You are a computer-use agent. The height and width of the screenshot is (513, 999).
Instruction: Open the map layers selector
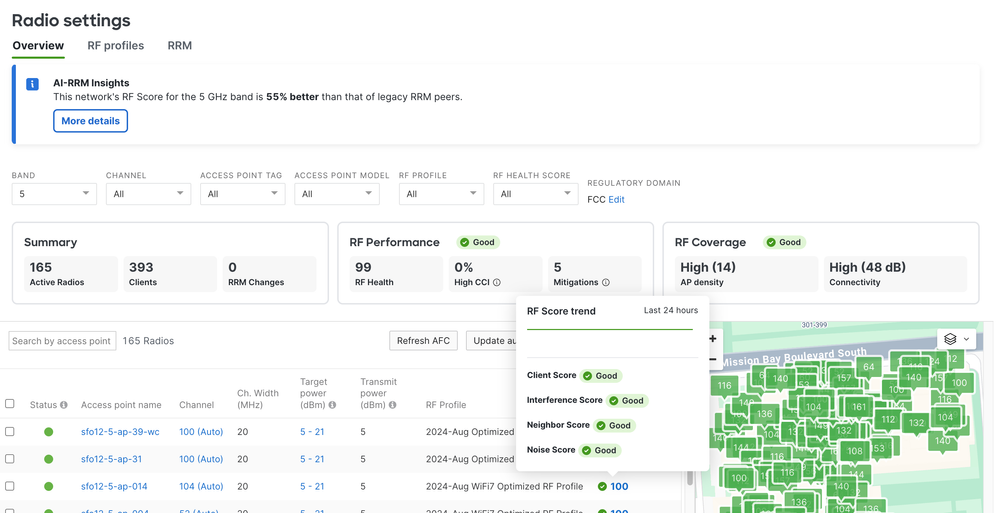pos(956,340)
